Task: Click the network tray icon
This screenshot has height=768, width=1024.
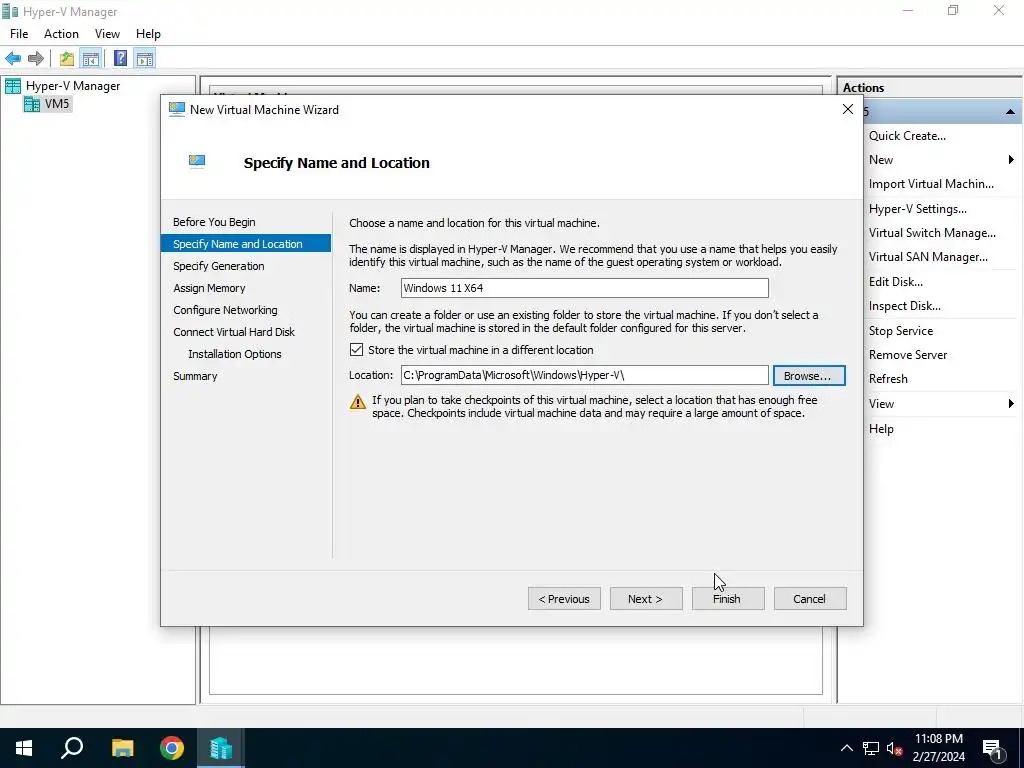Action: [871, 748]
